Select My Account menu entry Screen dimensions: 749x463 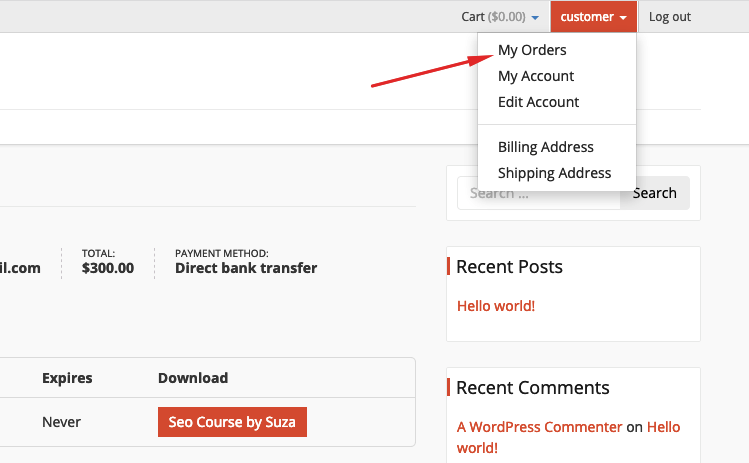pos(535,76)
